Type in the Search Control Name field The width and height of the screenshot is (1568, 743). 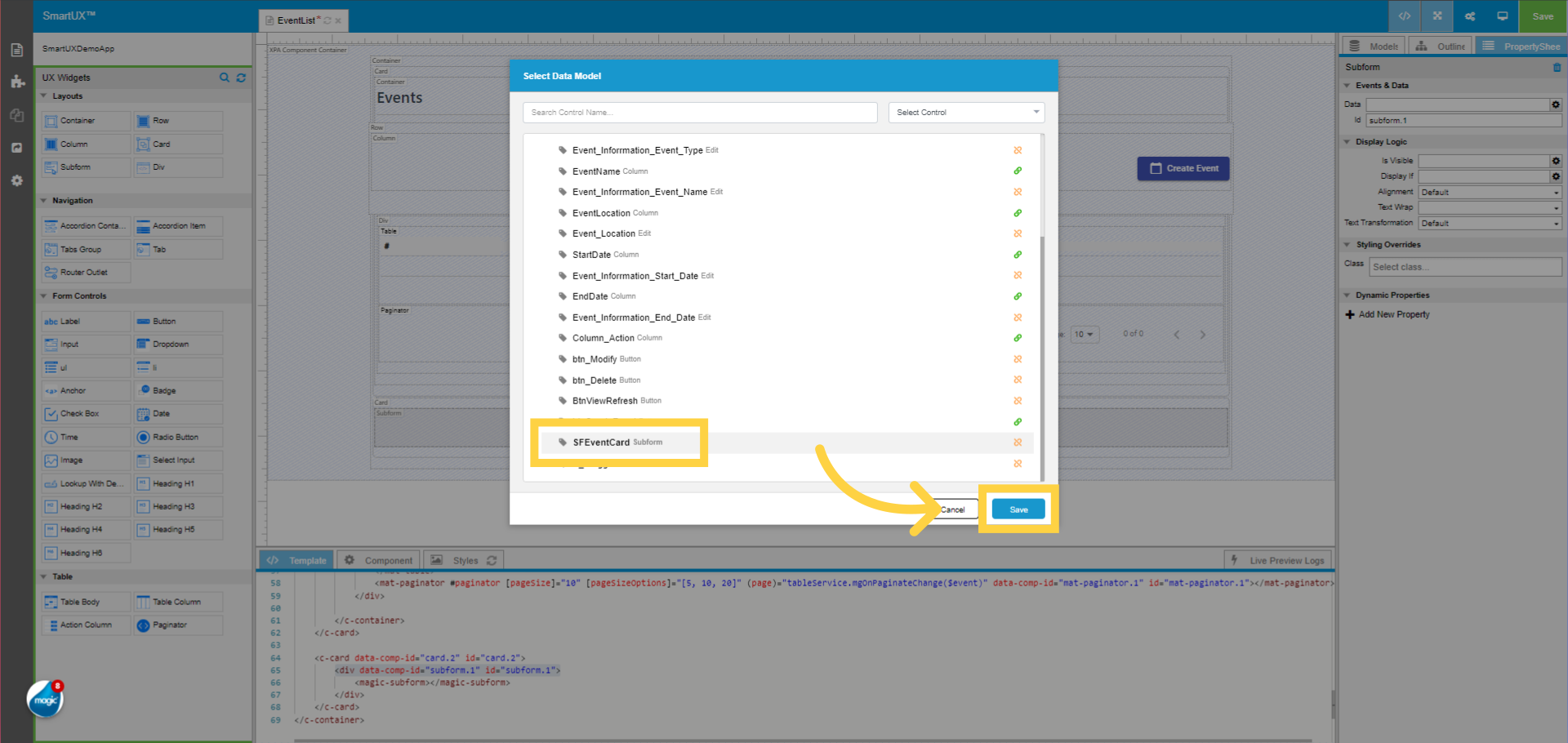click(700, 112)
